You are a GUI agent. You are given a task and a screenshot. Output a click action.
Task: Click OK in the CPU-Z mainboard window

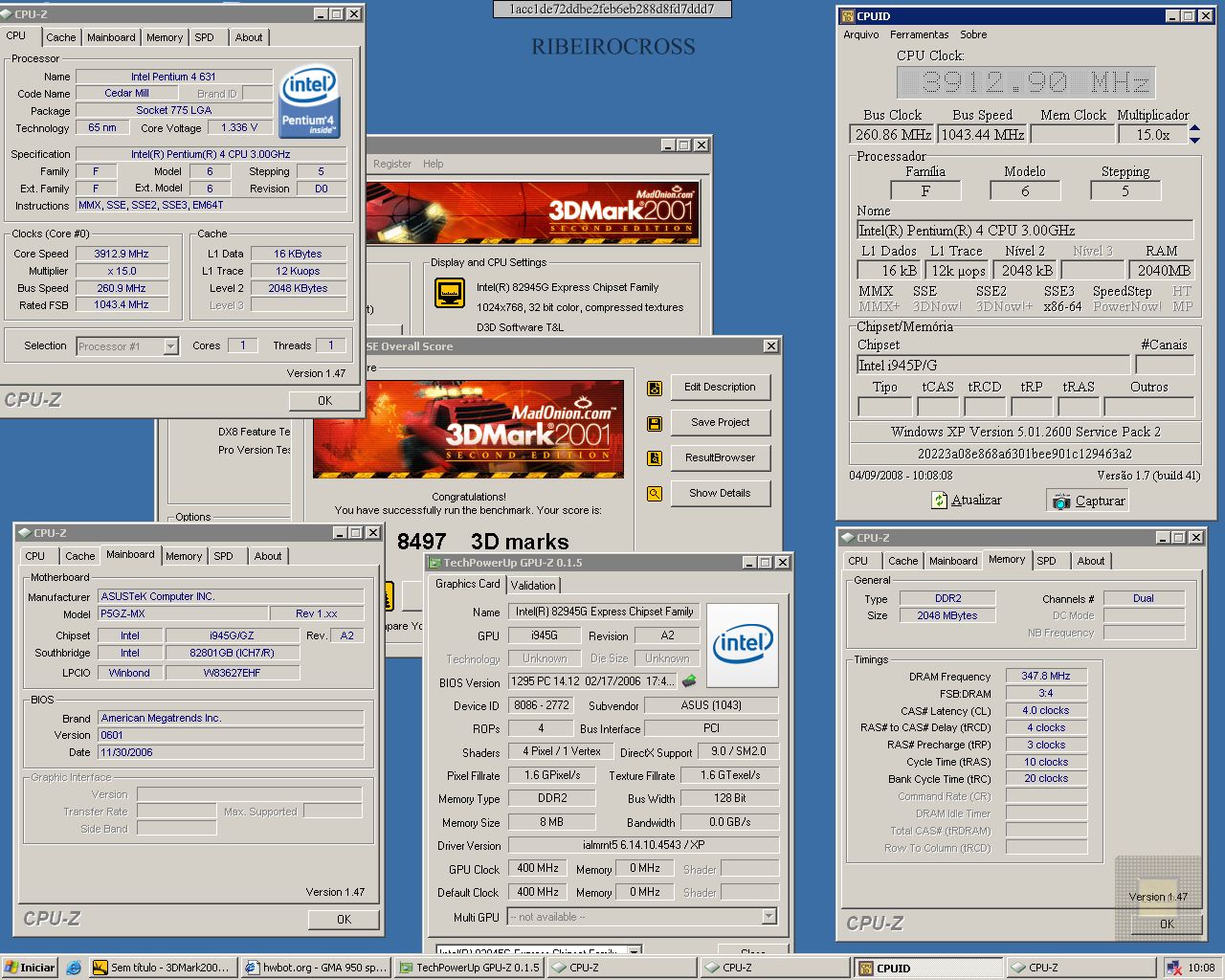point(344,919)
